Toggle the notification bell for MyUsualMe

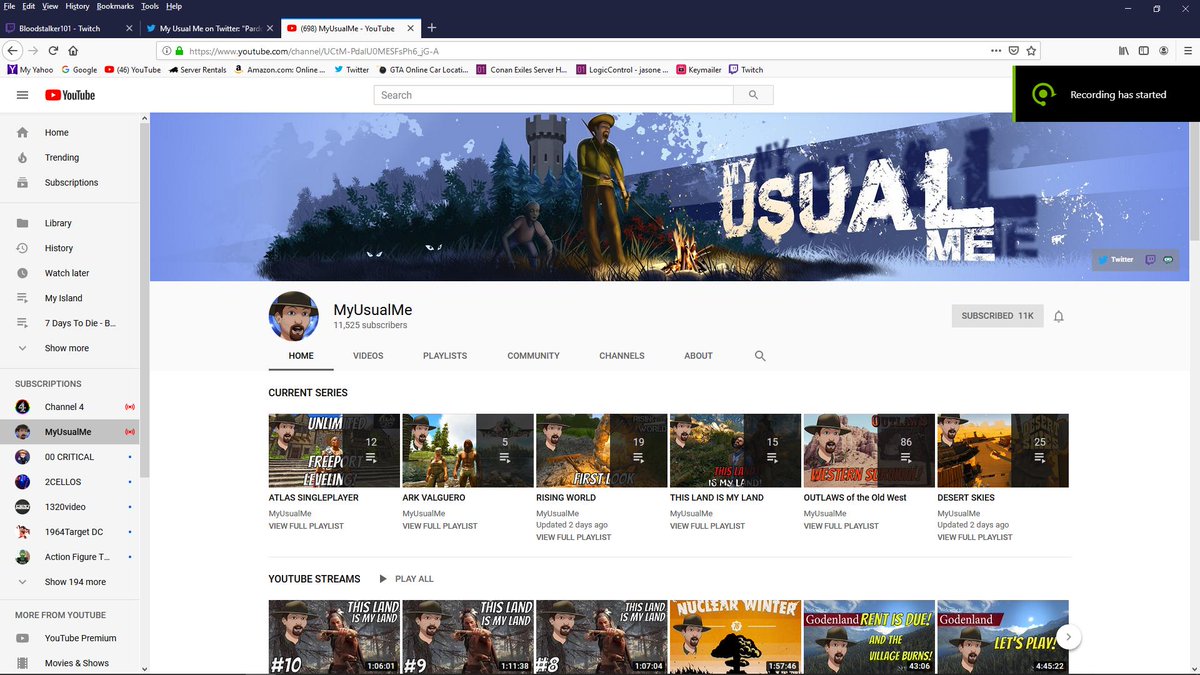click(x=1059, y=316)
